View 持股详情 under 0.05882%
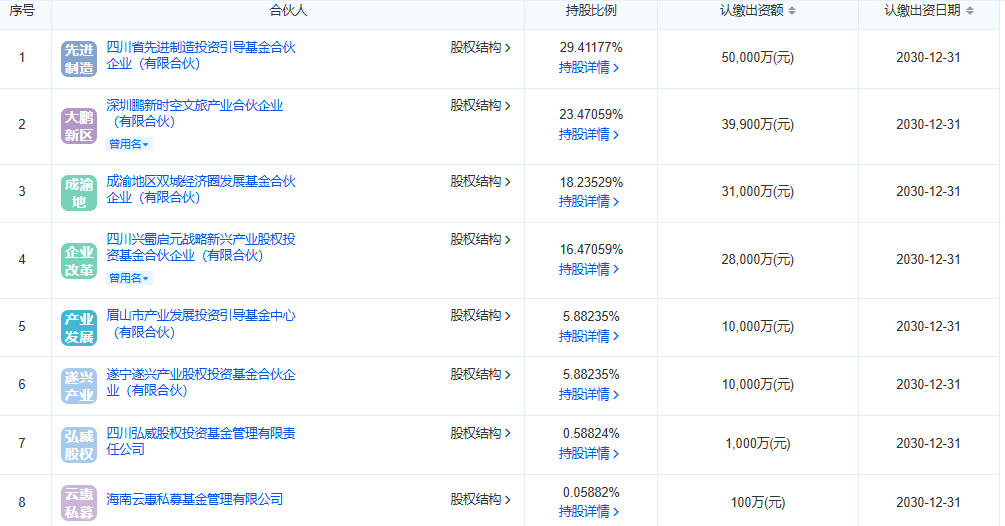 coord(588,512)
